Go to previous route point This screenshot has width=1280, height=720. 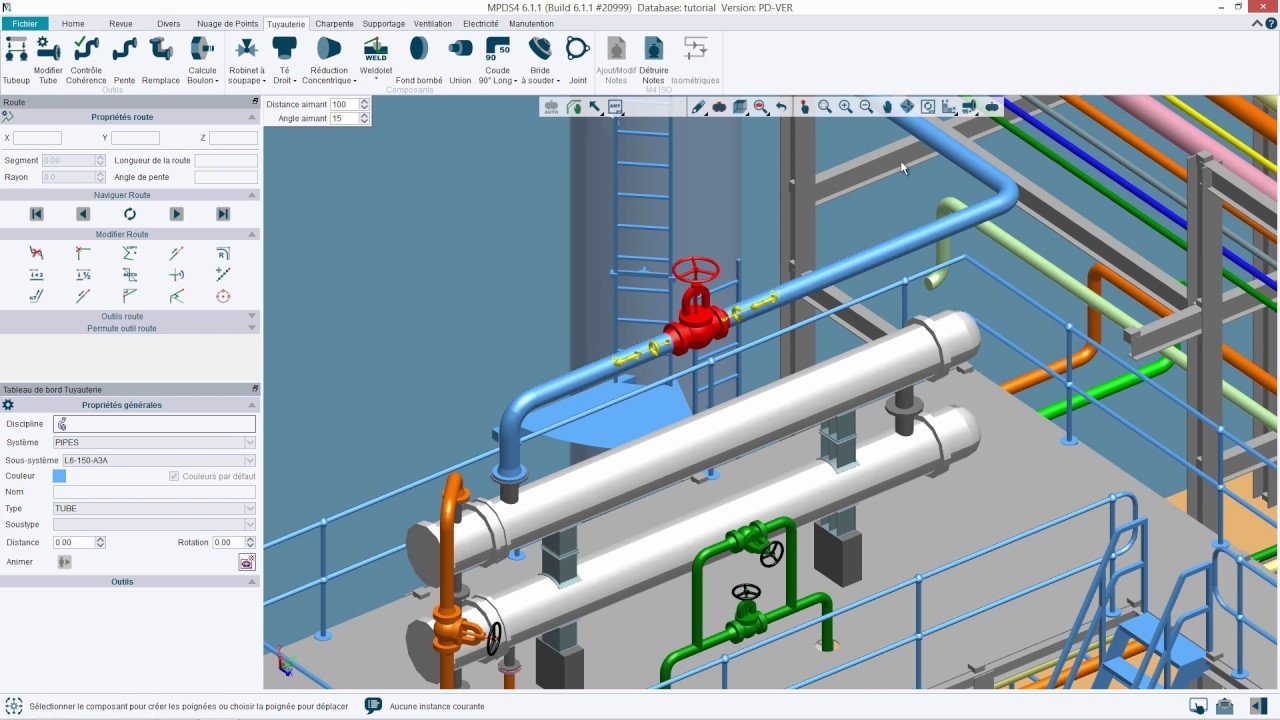pyautogui.click(x=83, y=214)
